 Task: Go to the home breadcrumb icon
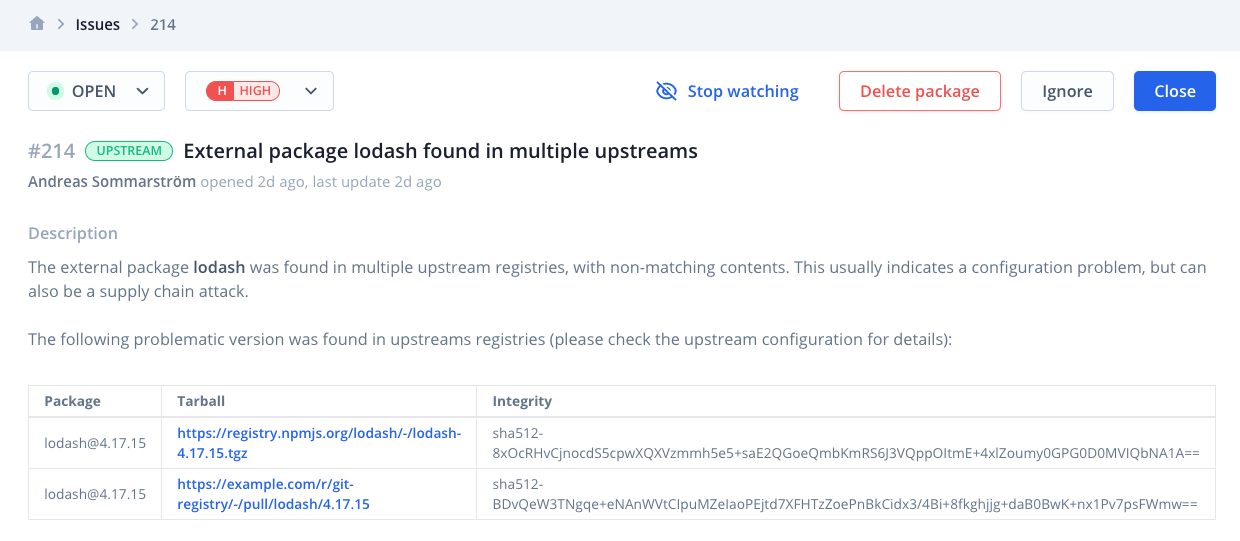coord(37,24)
